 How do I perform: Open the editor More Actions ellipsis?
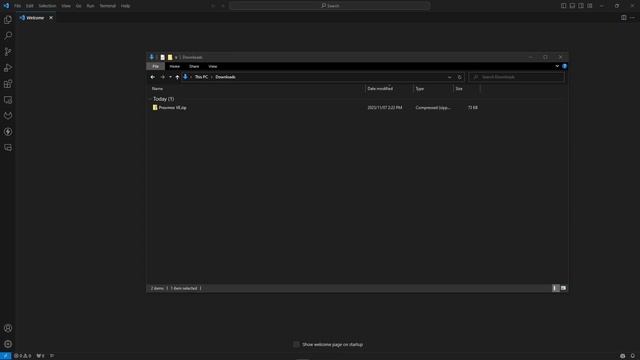pos(632,18)
